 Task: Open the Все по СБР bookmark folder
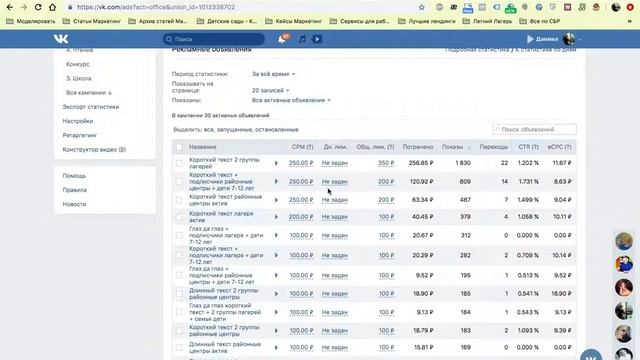pos(540,21)
